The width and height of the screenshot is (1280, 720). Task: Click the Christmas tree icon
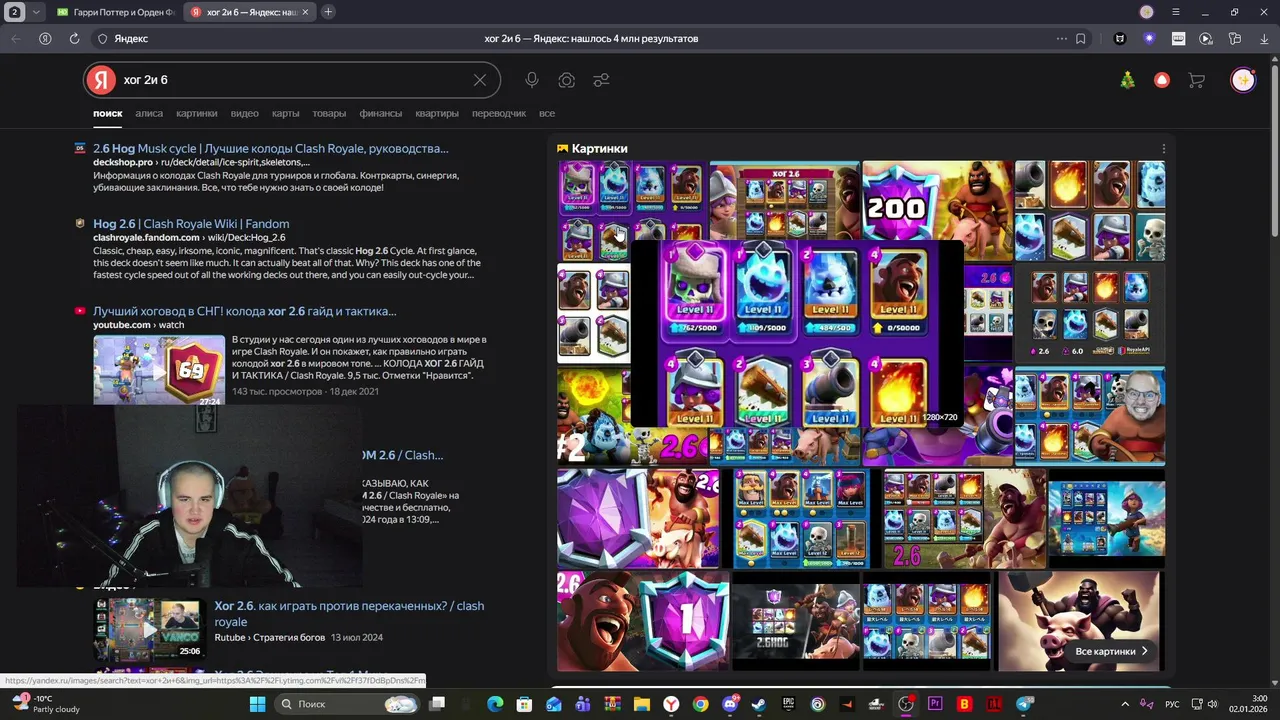[x=1128, y=80]
